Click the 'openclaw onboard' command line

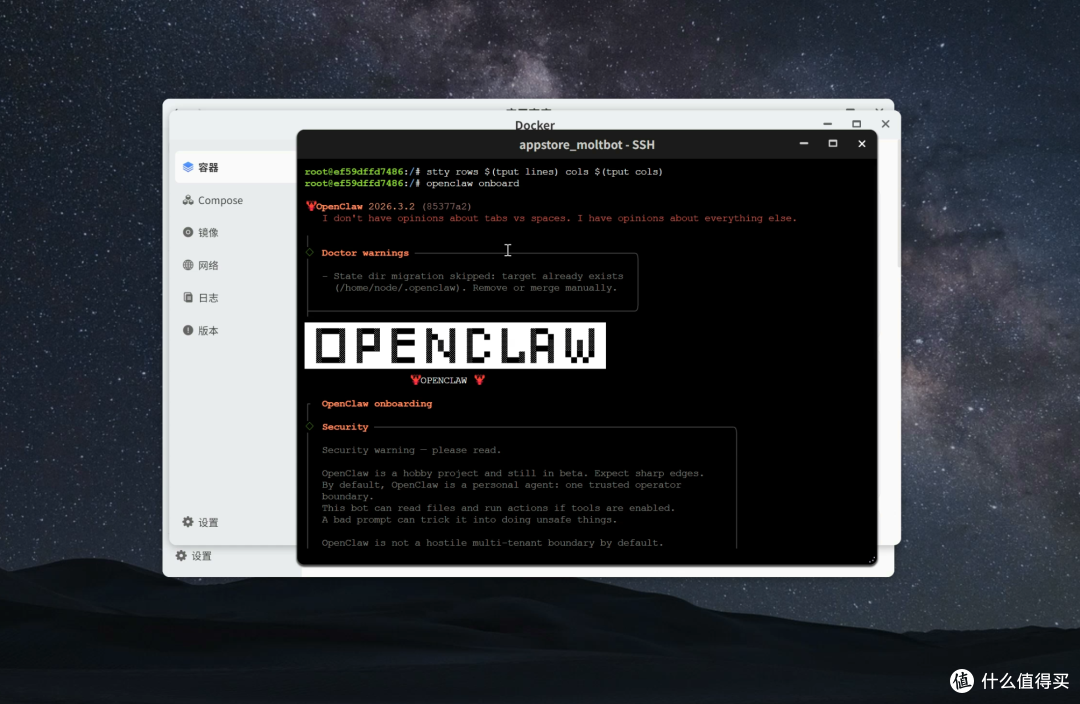tap(412, 183)
